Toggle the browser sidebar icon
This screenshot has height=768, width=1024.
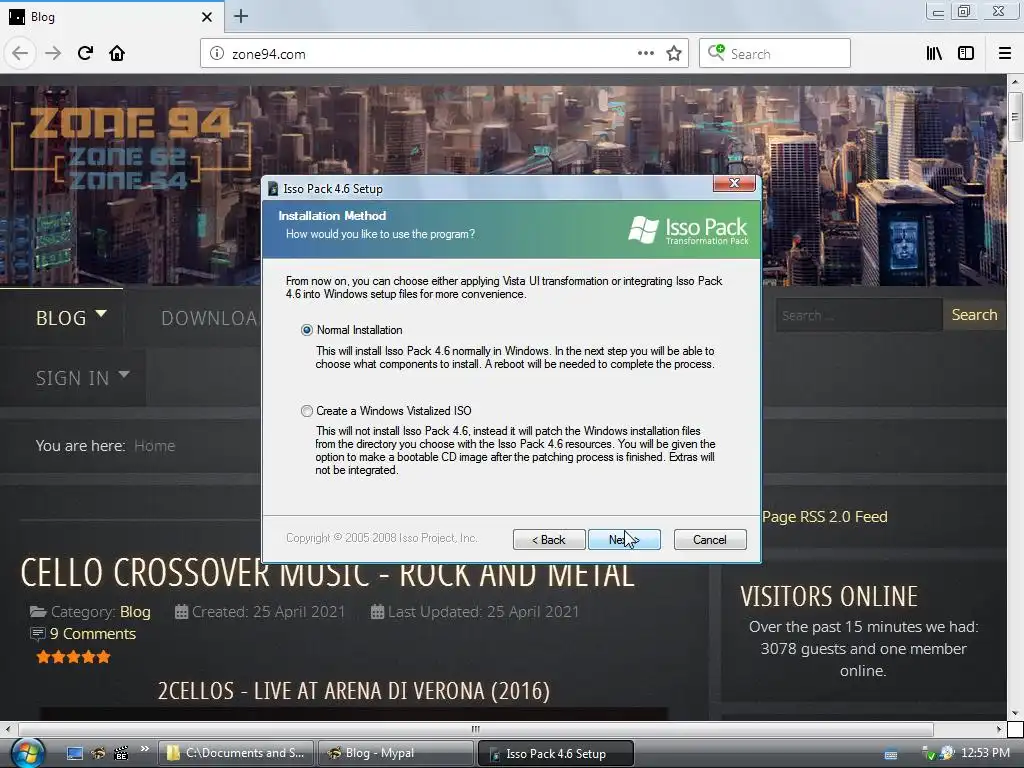[x=966, y=54]
